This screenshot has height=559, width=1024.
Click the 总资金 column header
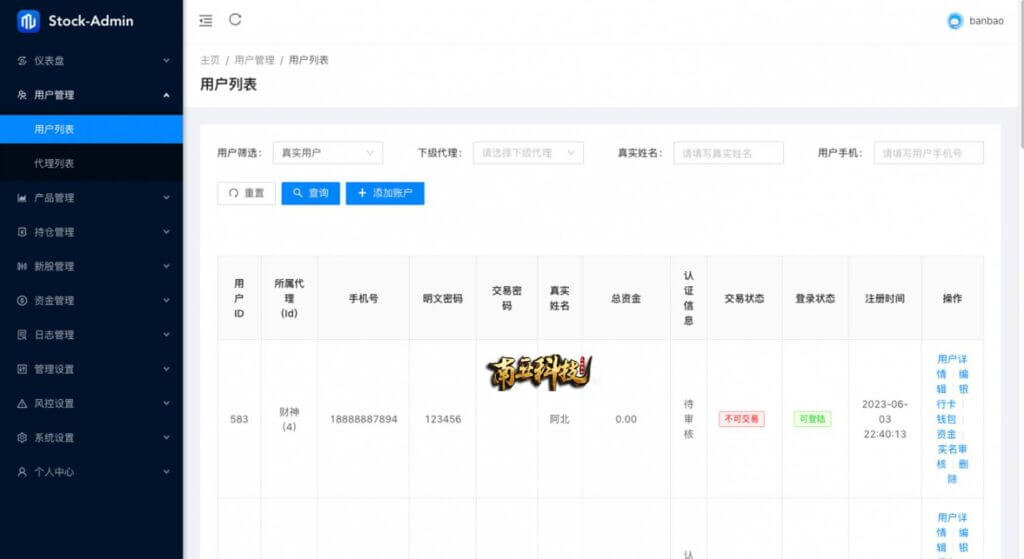(626, 298)
